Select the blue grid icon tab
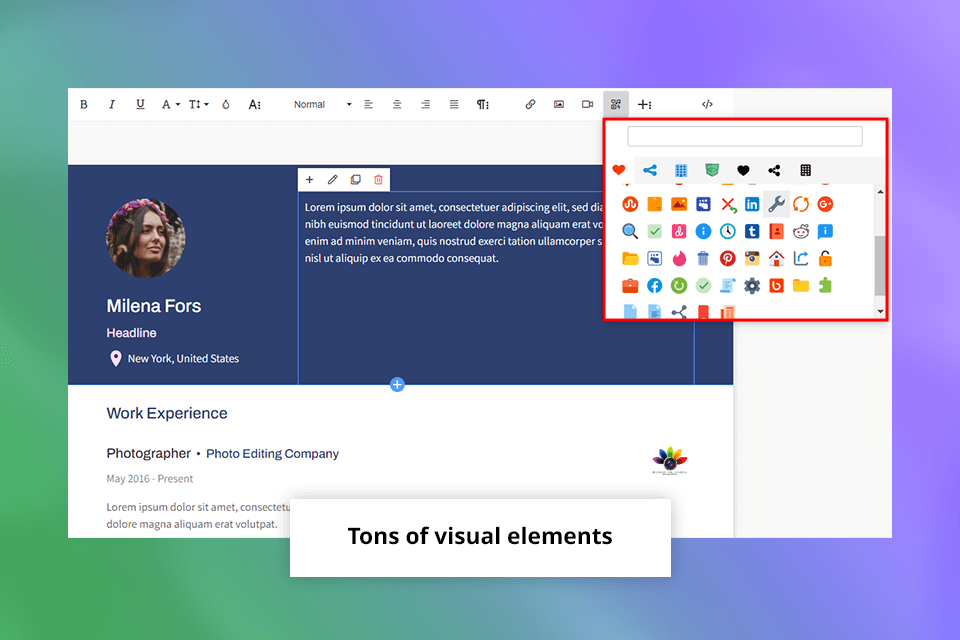This screenshot has width=960, height=640. (x=681, y=170)
